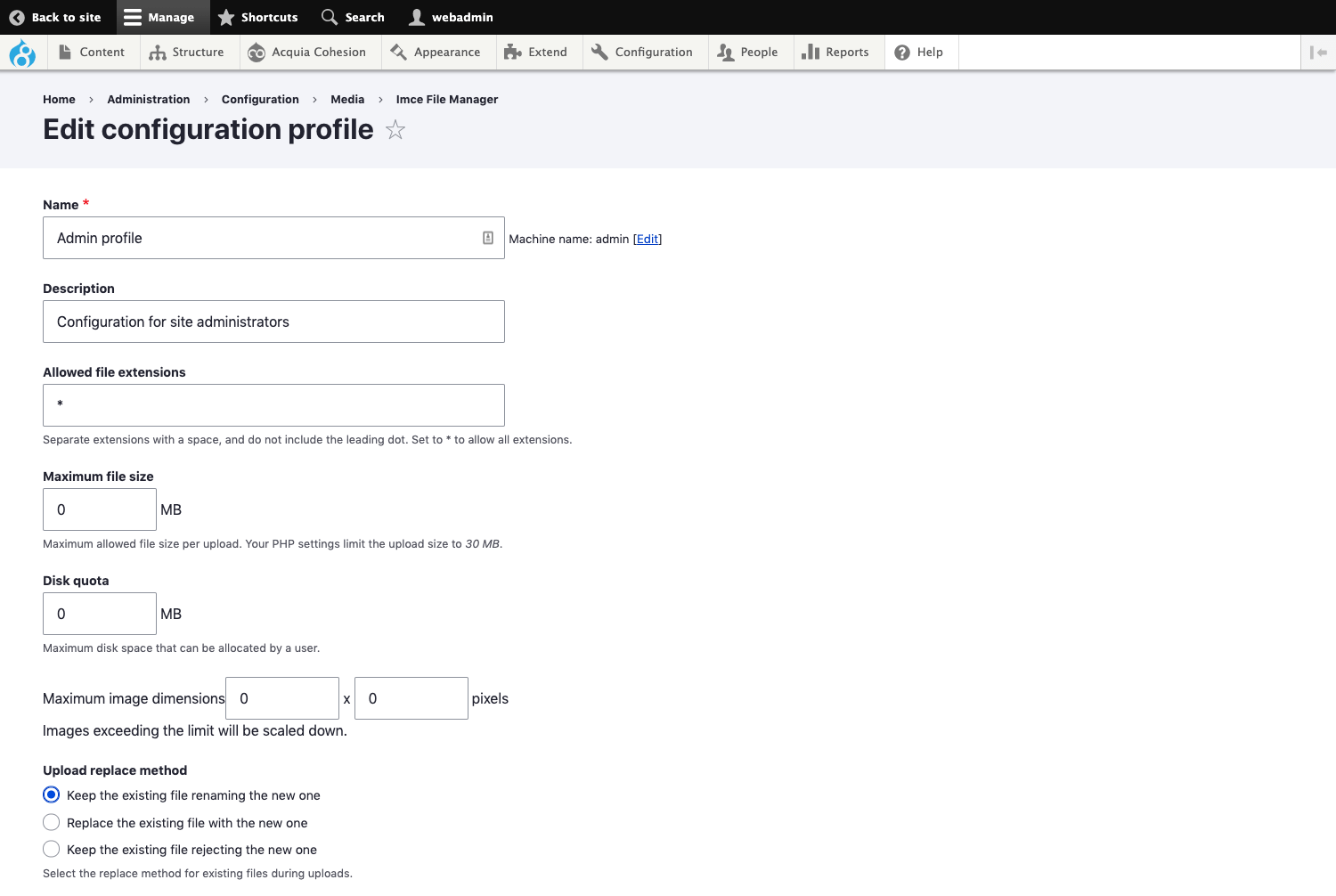
Task: Click the autofill icon in Name field
Action: click(488, 238)
